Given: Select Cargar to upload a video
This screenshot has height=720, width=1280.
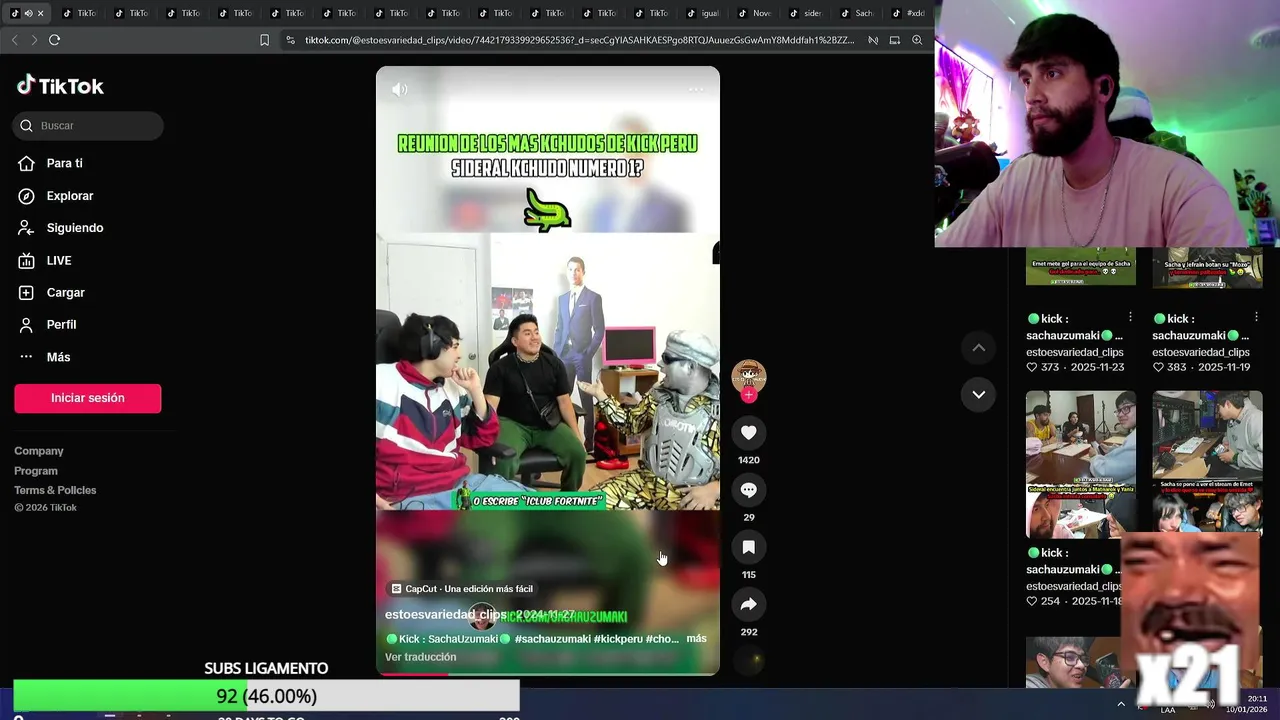Looking at the screenshot, I should [51, 292].
